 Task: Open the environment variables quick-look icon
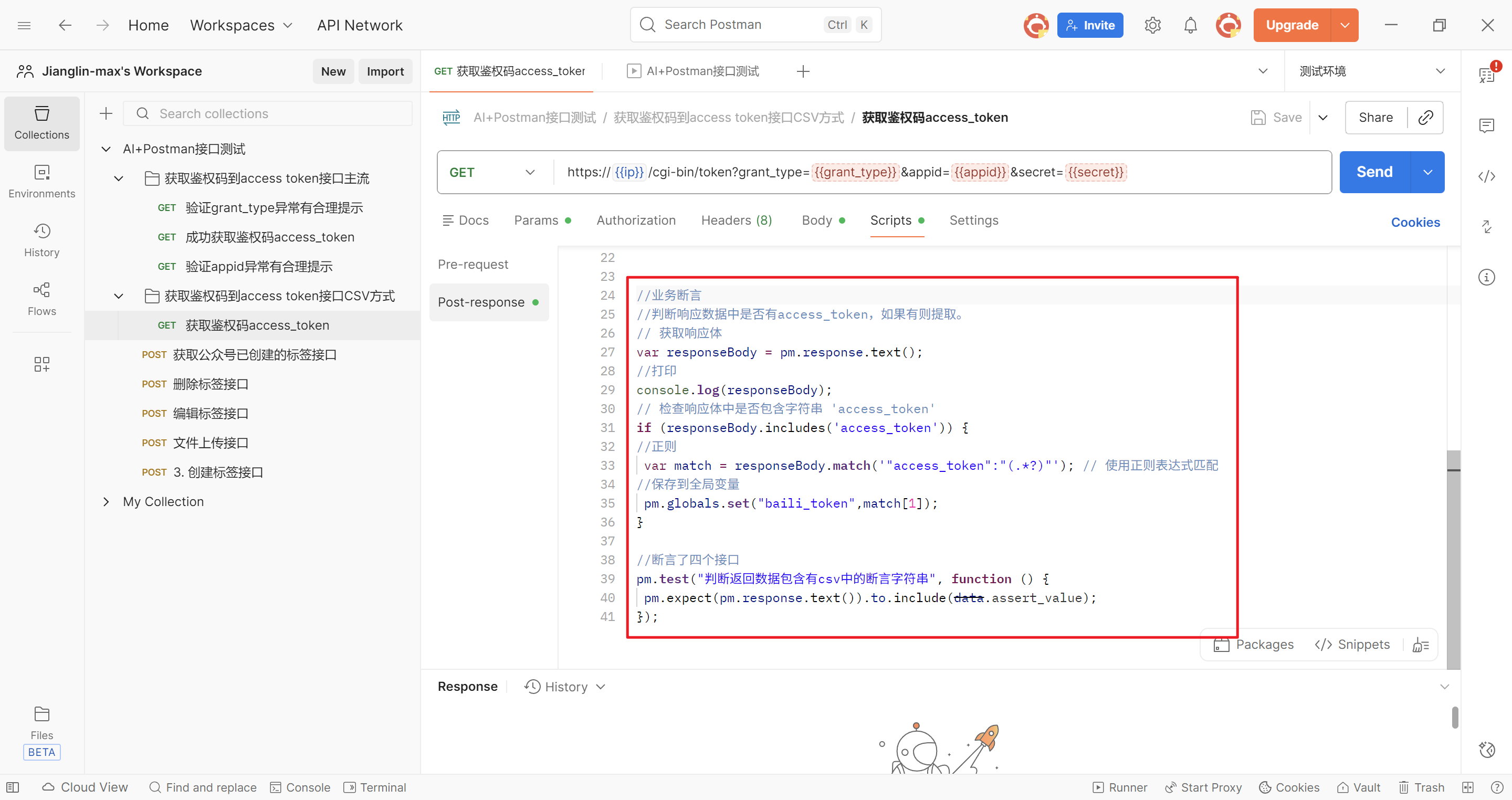(1486, 74)
